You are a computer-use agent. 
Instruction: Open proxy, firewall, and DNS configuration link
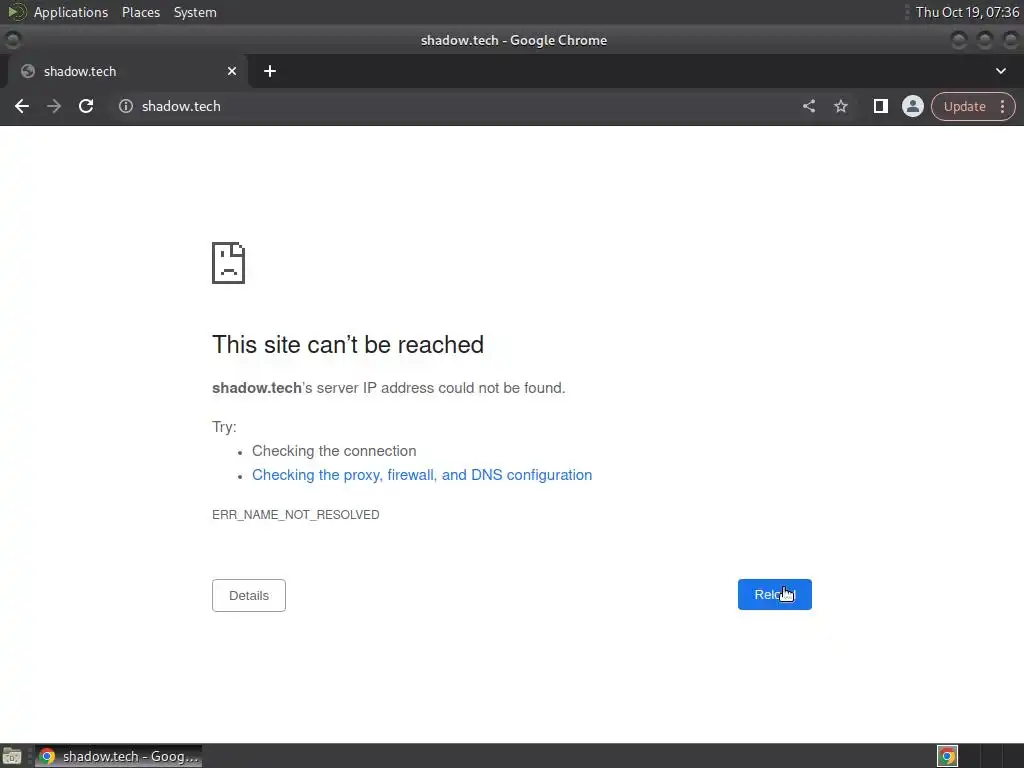coord(422,475)
